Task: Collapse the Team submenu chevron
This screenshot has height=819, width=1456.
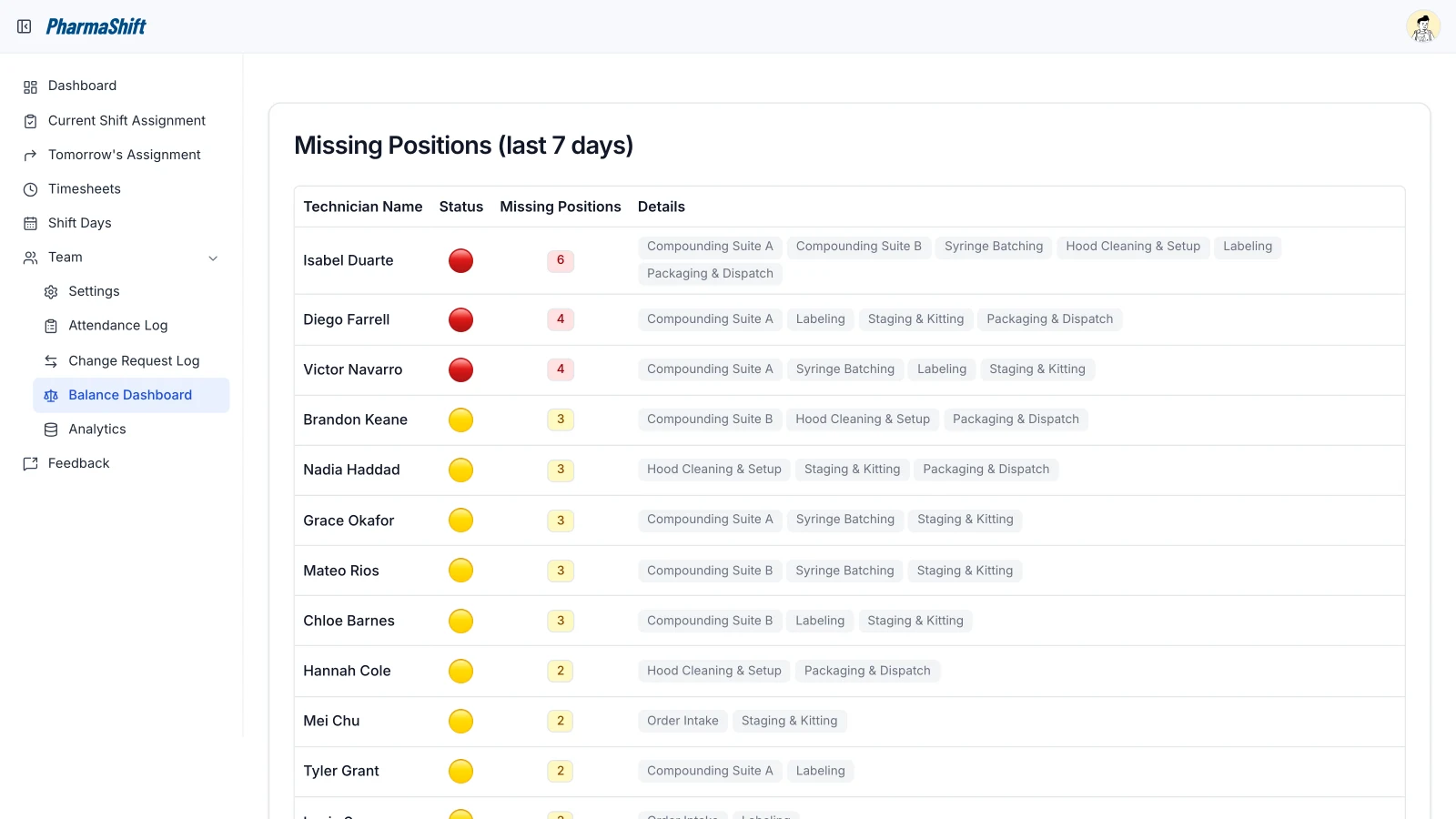Action: point(213,258)
